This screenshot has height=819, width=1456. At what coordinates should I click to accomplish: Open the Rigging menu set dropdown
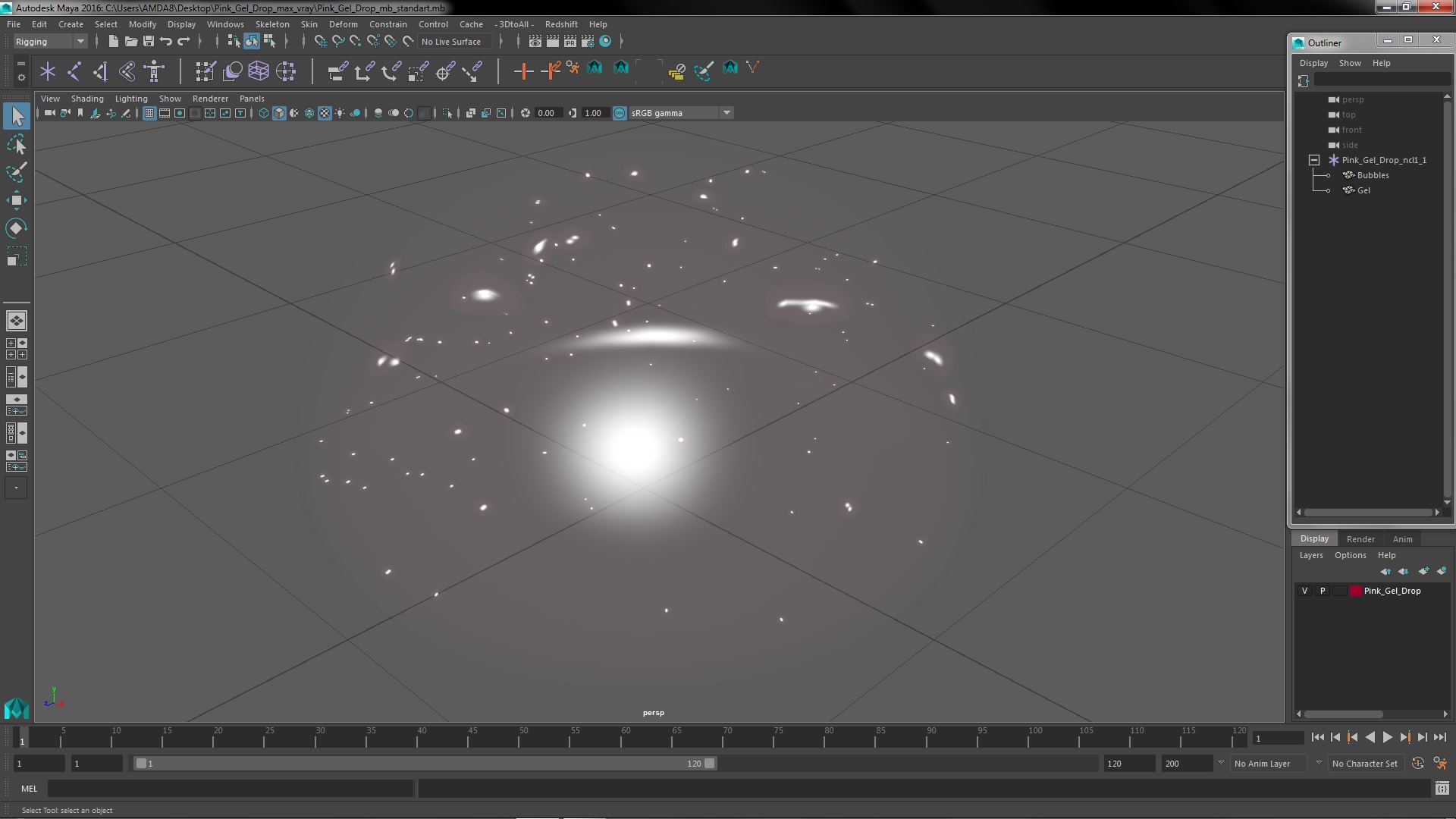coord(50,42)
